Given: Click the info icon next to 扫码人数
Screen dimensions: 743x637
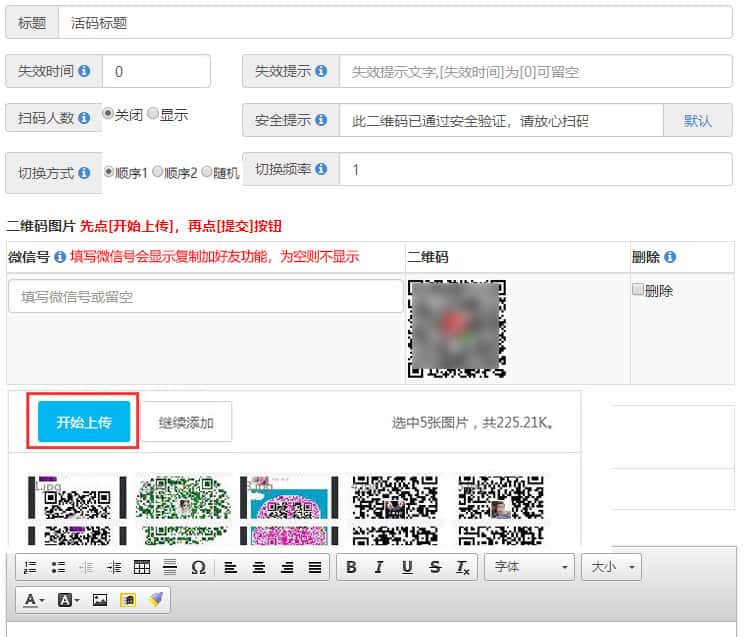Looking at the screenshot, I should [x=84, y=118].
